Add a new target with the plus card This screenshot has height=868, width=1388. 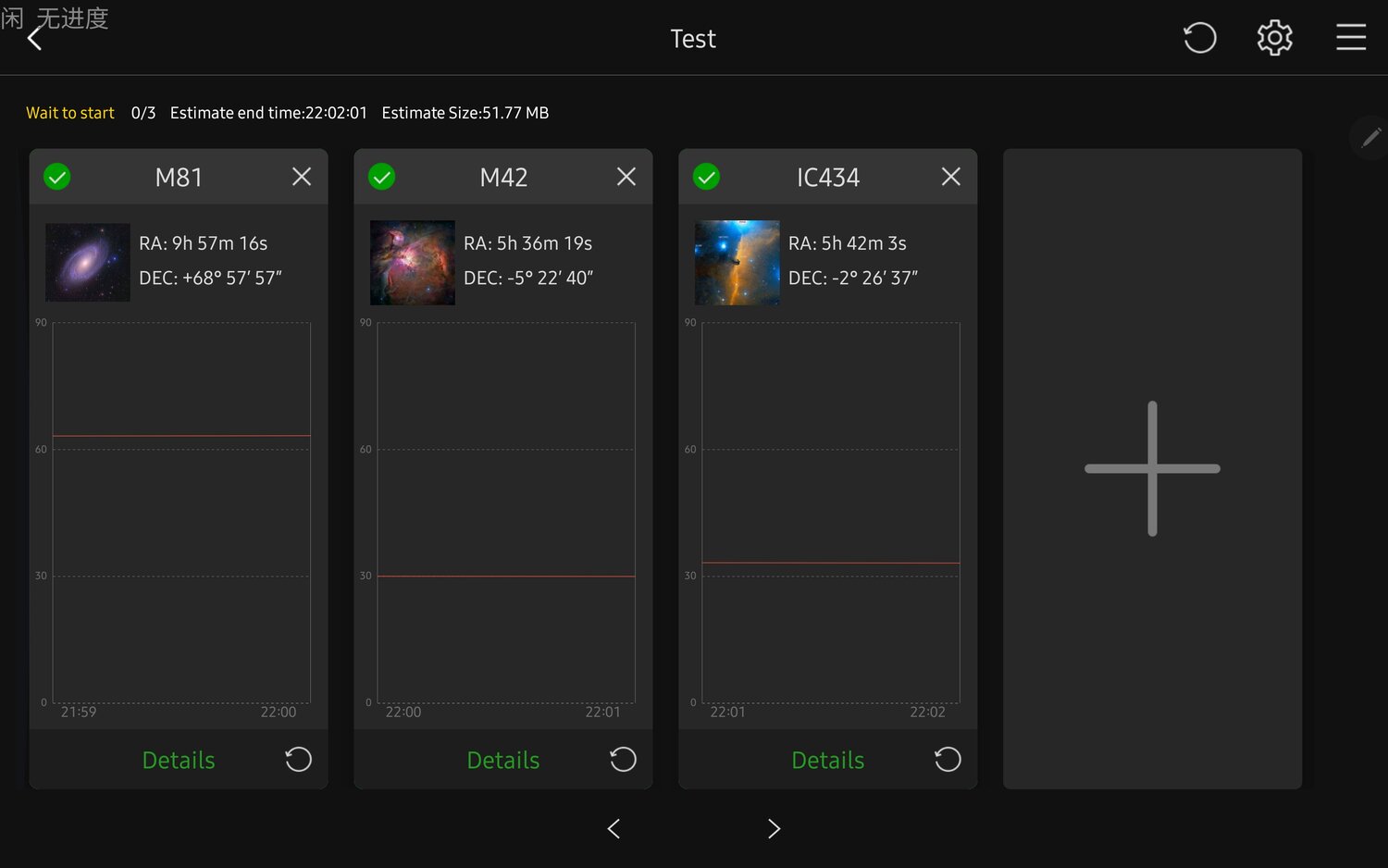(1152, 468)
